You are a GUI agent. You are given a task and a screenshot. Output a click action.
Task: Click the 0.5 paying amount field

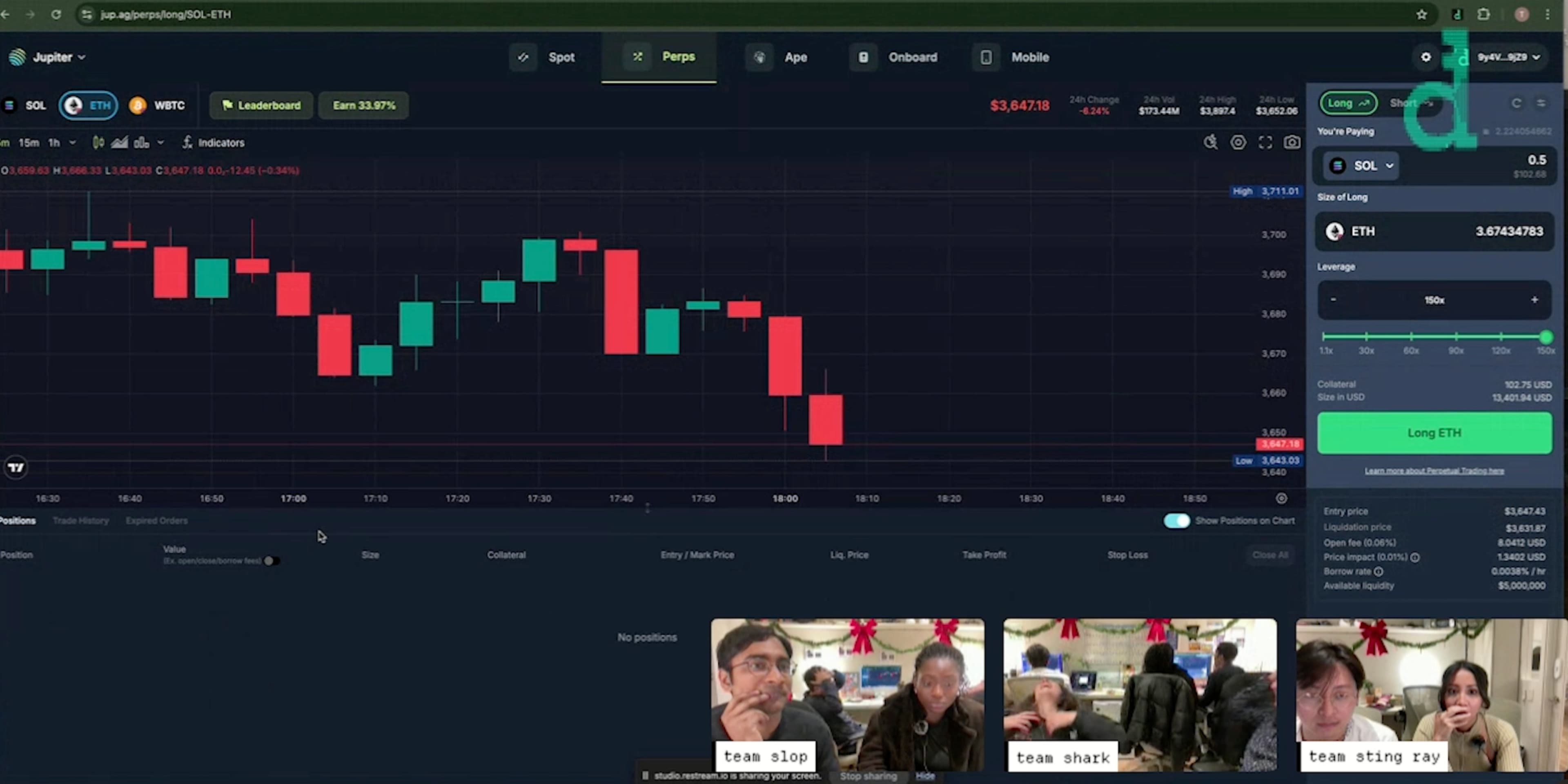click(1536, 160)
